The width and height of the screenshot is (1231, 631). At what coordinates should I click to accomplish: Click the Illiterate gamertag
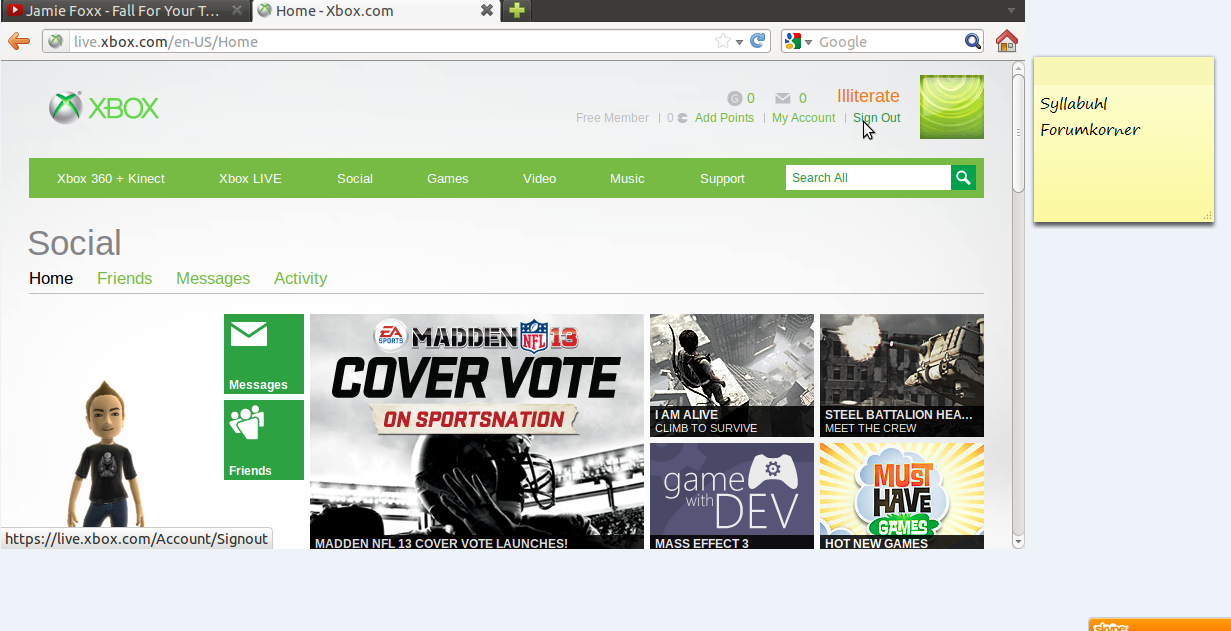868,96
